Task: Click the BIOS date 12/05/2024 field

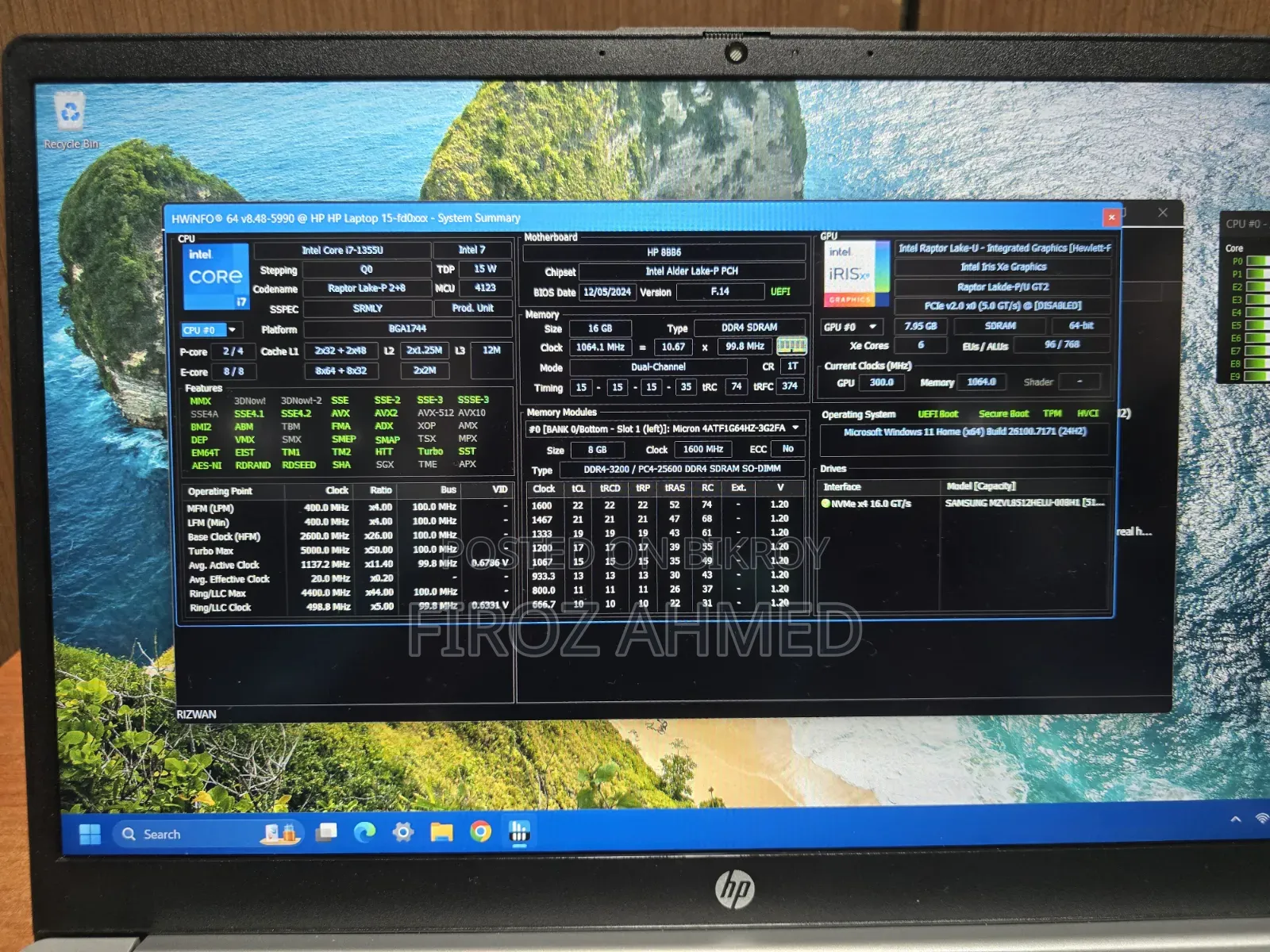Action: click(x=607, y=292)
